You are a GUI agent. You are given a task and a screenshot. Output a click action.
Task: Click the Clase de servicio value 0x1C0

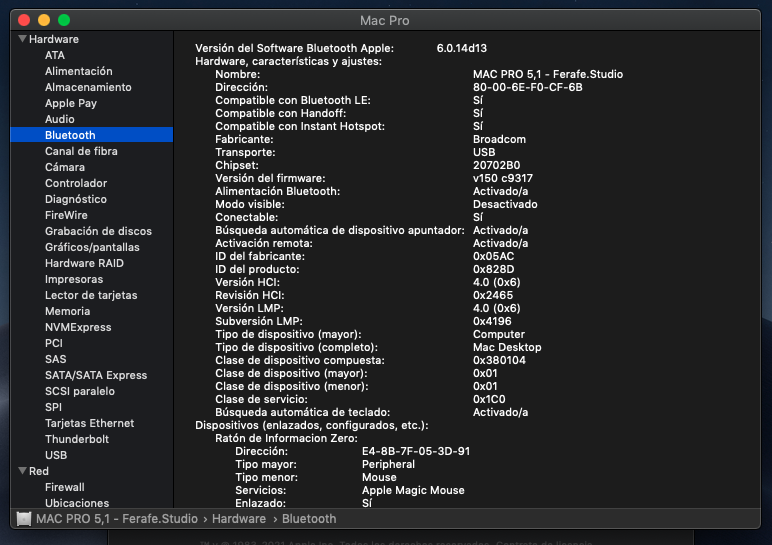(x=489, y=399)
